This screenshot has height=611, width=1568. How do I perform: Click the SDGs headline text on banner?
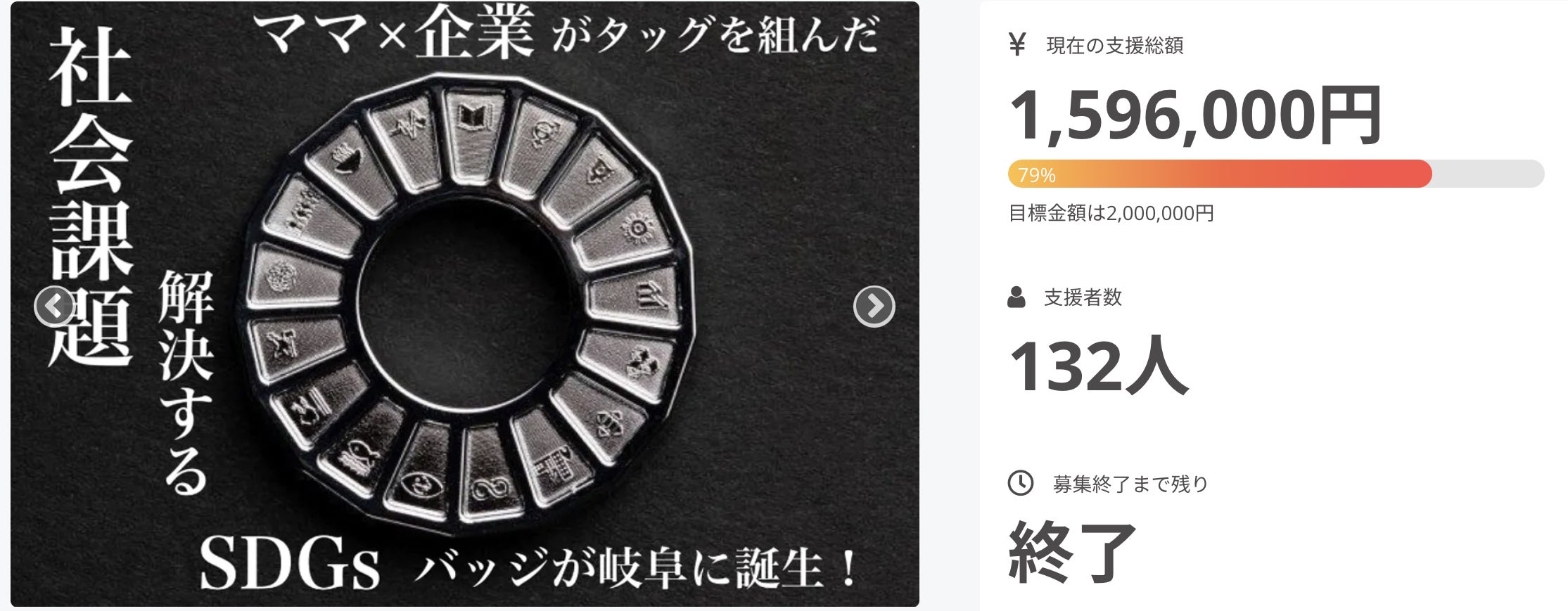(290, 565)
